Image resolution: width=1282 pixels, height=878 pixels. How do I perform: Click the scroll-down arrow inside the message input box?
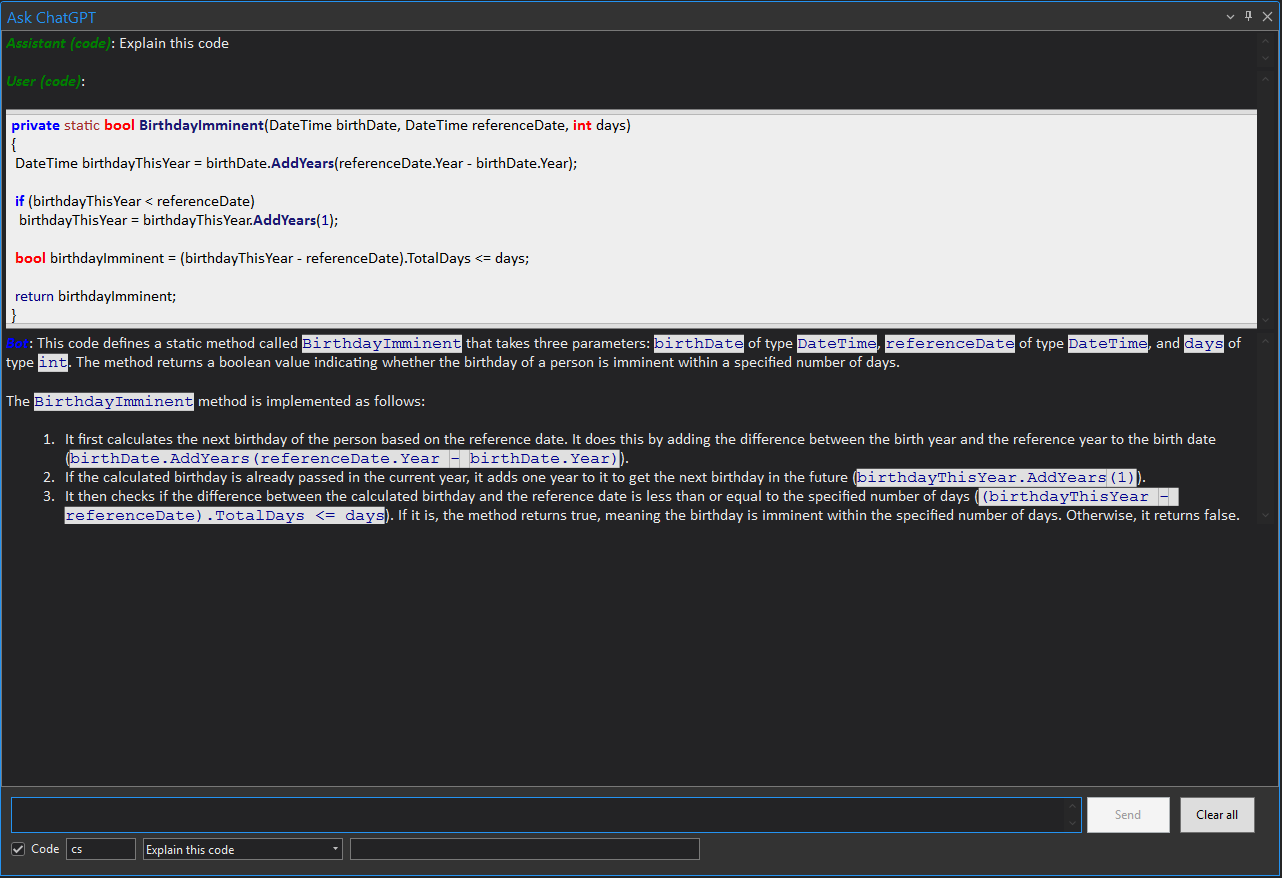pos(1073,824)
